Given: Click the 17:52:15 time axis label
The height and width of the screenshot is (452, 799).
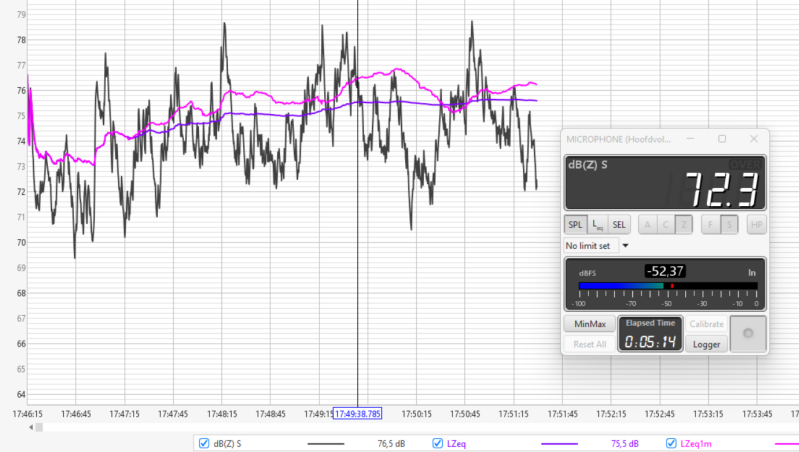Looking at the screenshot, I should [x=611, y=414].
